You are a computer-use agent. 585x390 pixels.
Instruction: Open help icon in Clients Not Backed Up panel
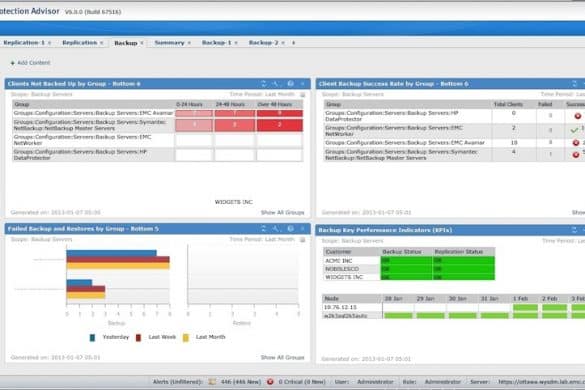(x=290, y=84)
